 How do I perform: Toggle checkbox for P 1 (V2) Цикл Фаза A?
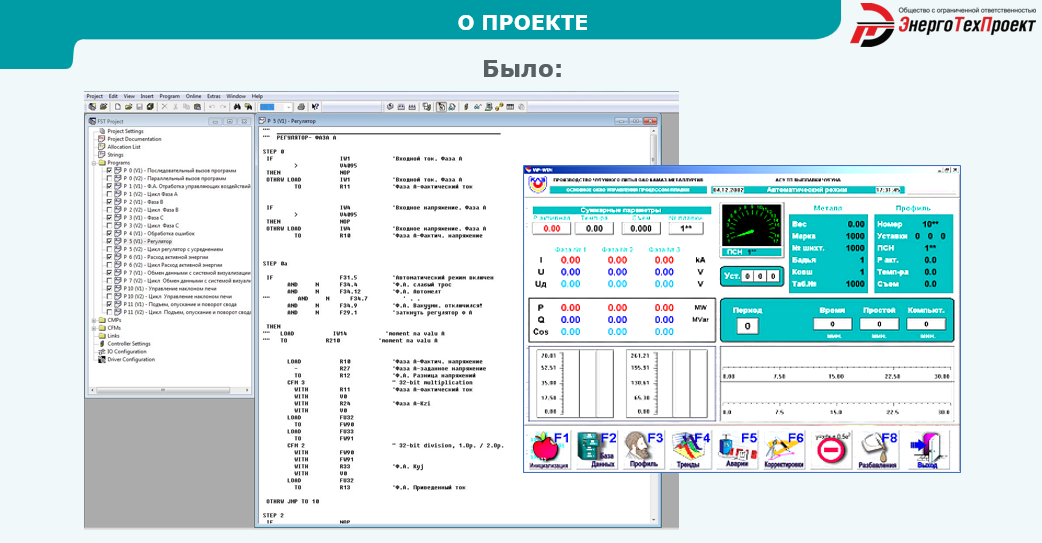(x=110, y=194)
